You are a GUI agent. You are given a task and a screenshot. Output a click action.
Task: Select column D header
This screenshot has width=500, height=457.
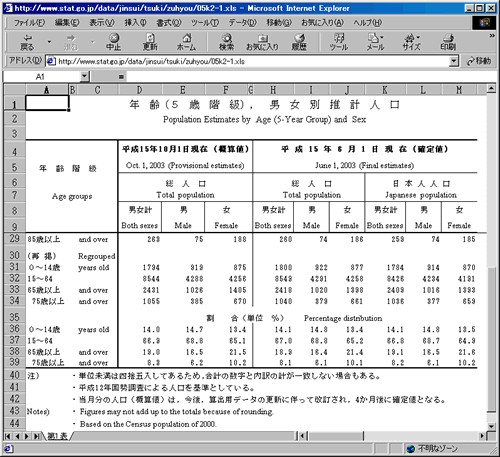[x=140, y=90]
